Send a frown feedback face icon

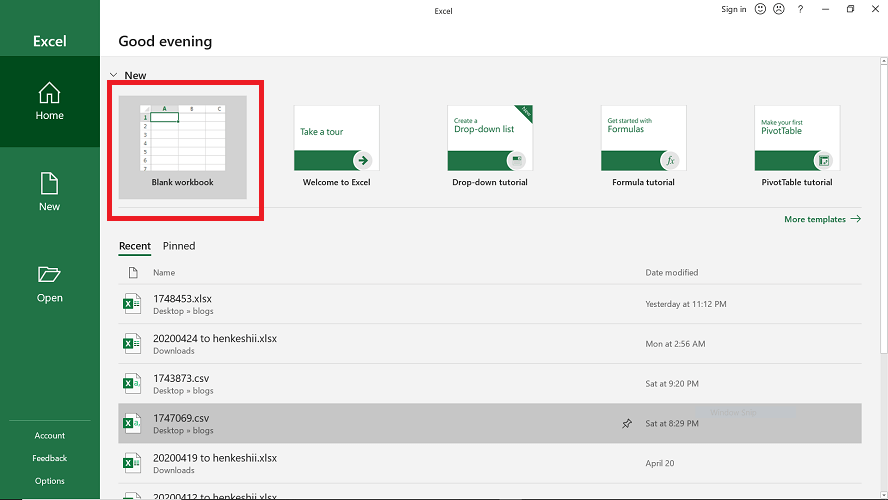(x=779, y=8)
